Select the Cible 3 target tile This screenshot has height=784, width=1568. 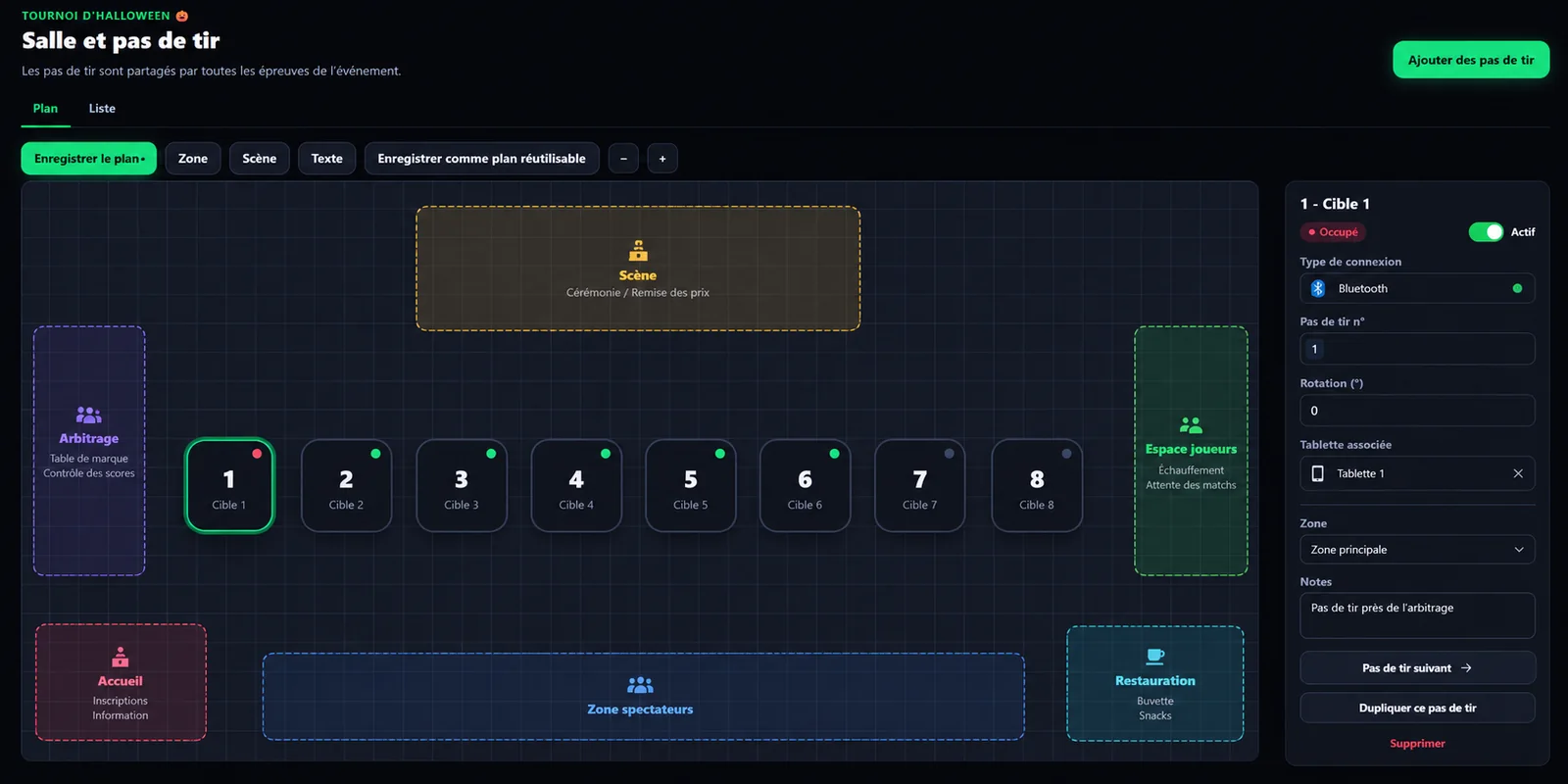(462, 485)
